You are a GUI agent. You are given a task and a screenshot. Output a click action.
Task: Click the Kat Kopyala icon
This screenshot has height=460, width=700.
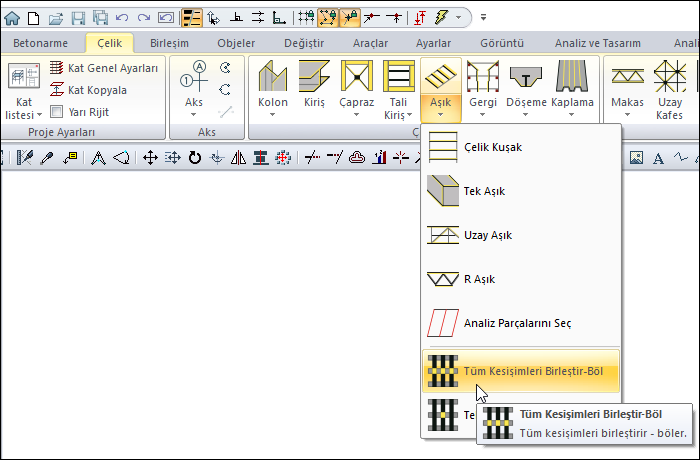[x=57, y=89]
